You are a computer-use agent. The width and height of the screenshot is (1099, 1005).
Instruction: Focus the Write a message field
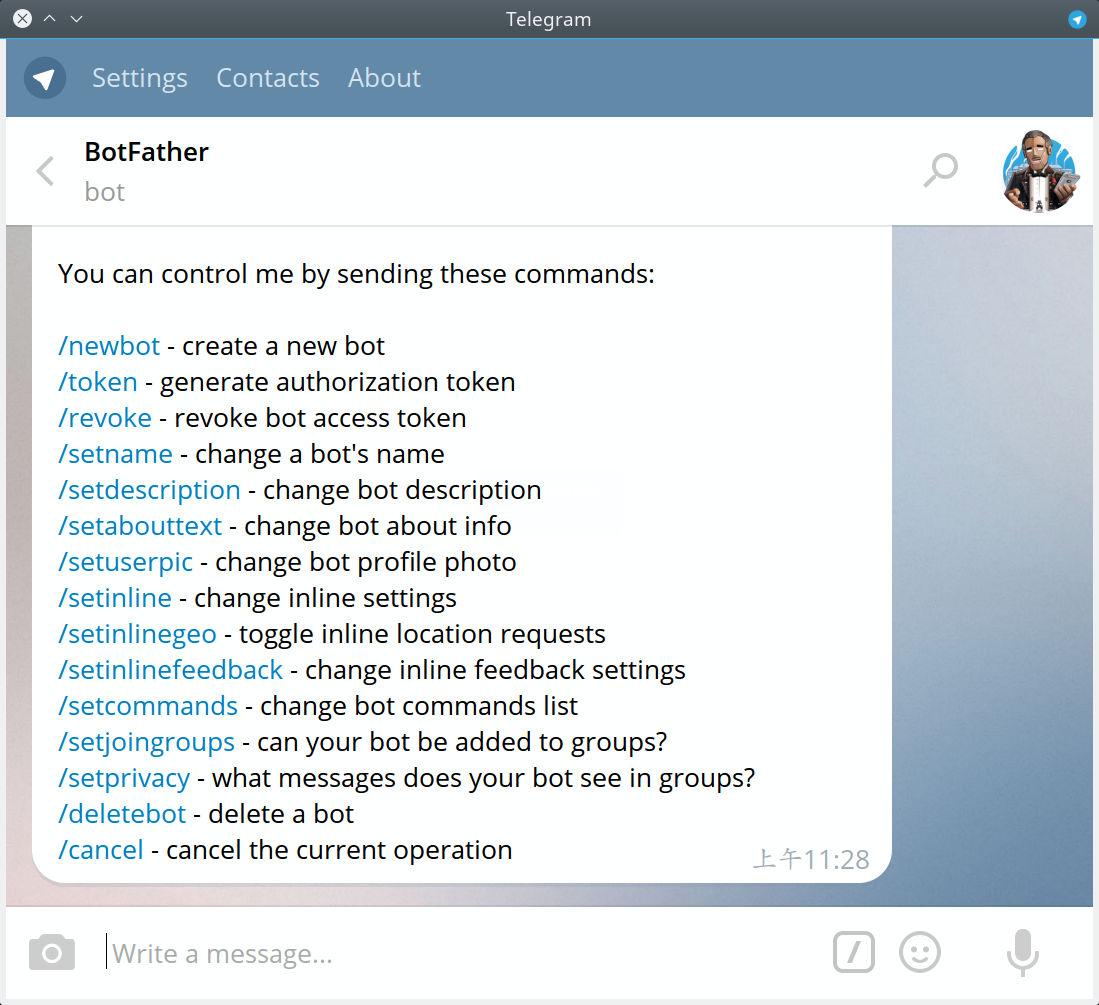[x=463, y=953]
